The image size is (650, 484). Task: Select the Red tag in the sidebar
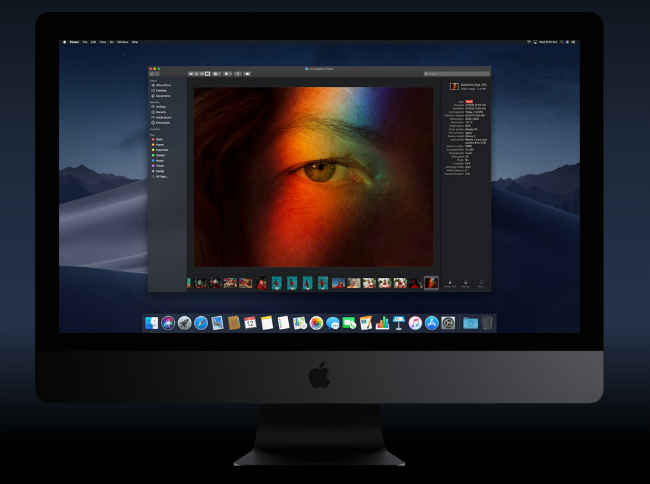pyautogui.click(x=158, y=139)
